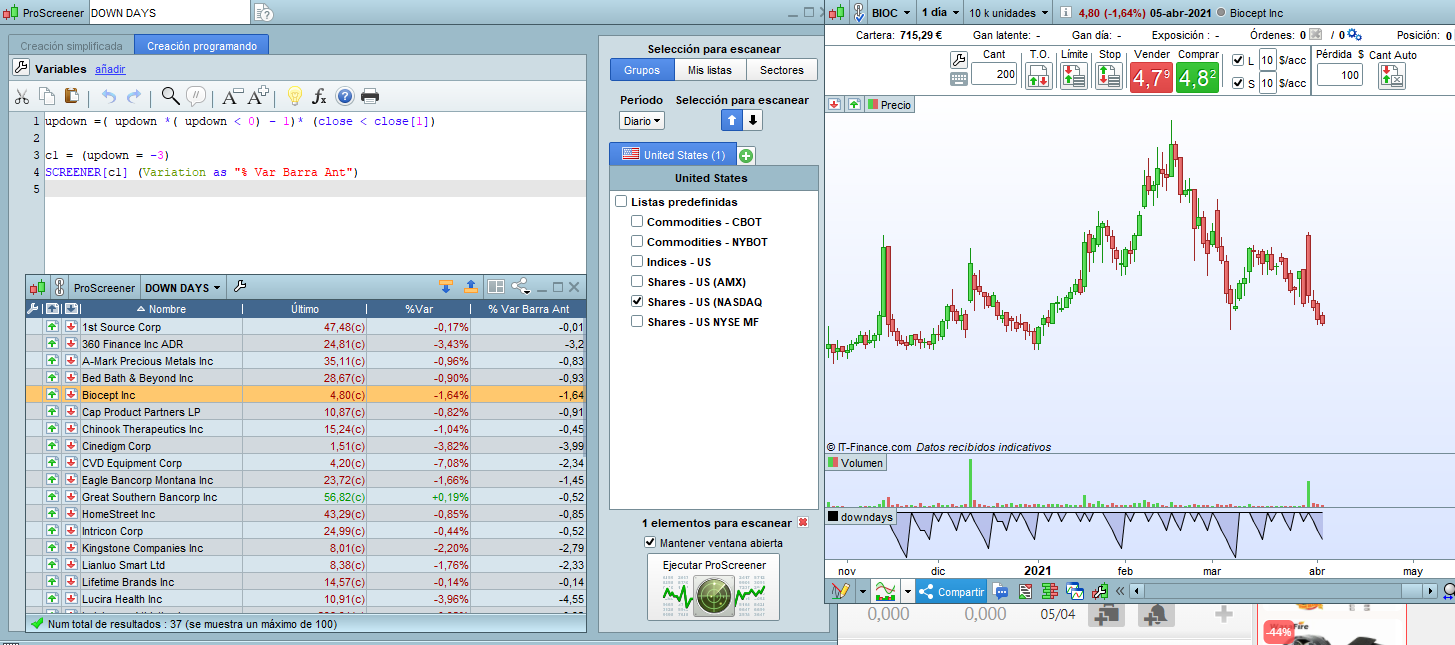The width and height of the screenshot is (1455, 645).
Task: Toggle comment with the speech bubble icon
Action: tap(196, 96)
